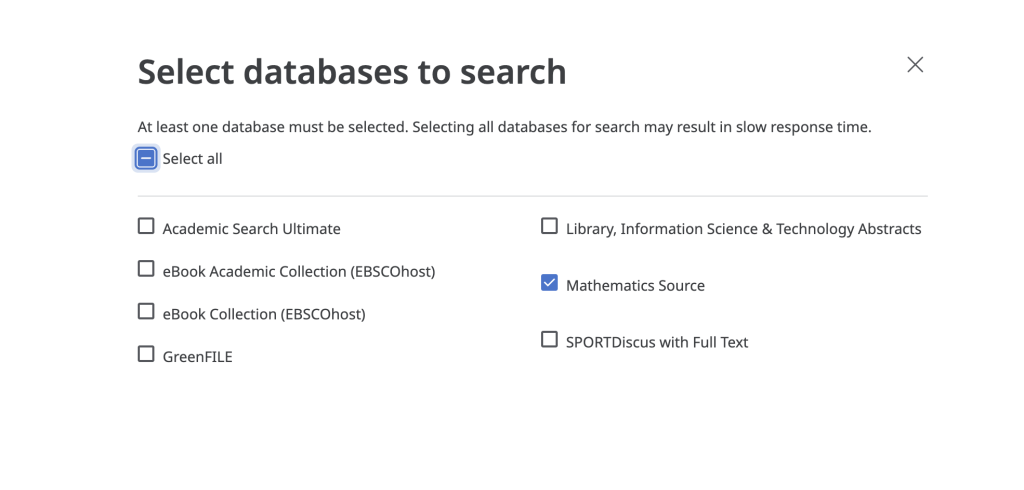Click the 'eBook Academic Collection (EBSCOhost)' label
The height and width of the screenshot is (490, 1024).
pos(298,271)
